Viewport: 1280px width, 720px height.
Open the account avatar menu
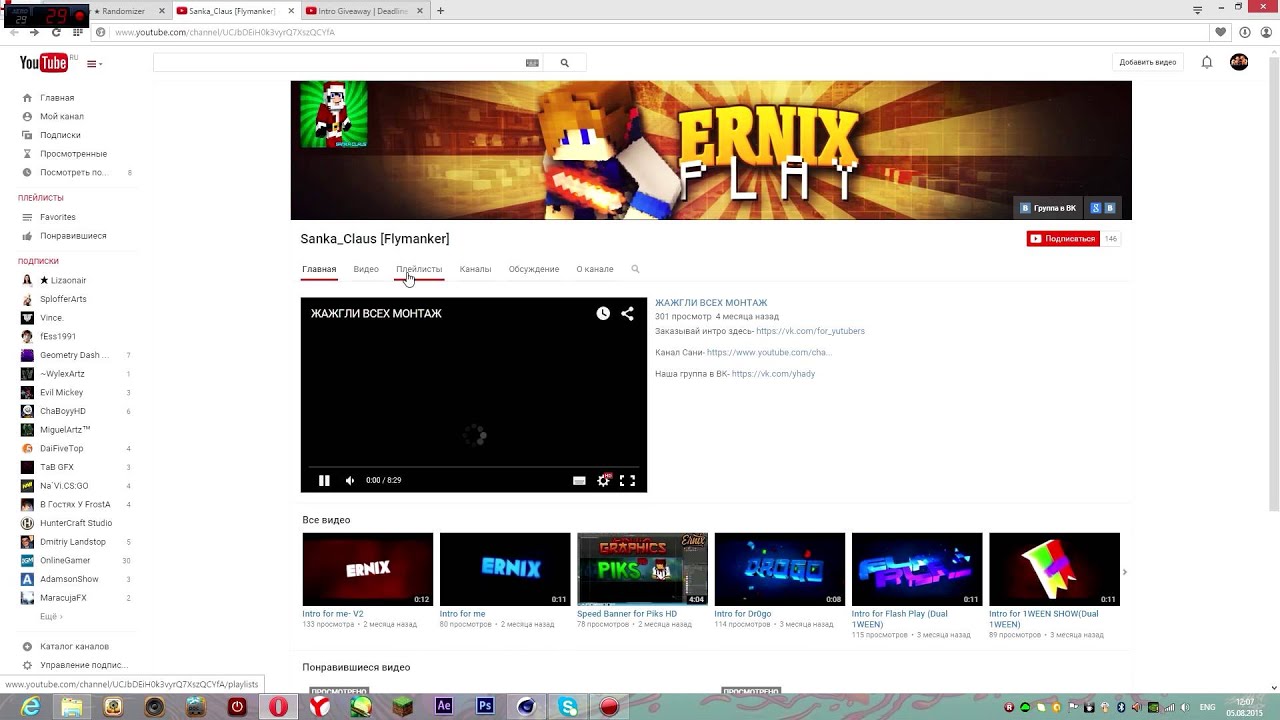[1239, 62]
